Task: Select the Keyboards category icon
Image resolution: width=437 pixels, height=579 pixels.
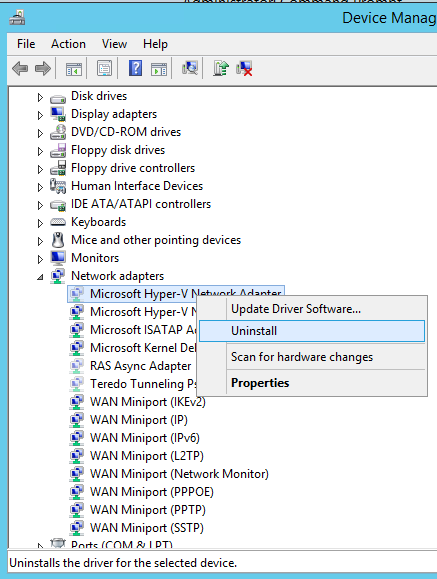Action: (x=58, y=222)
